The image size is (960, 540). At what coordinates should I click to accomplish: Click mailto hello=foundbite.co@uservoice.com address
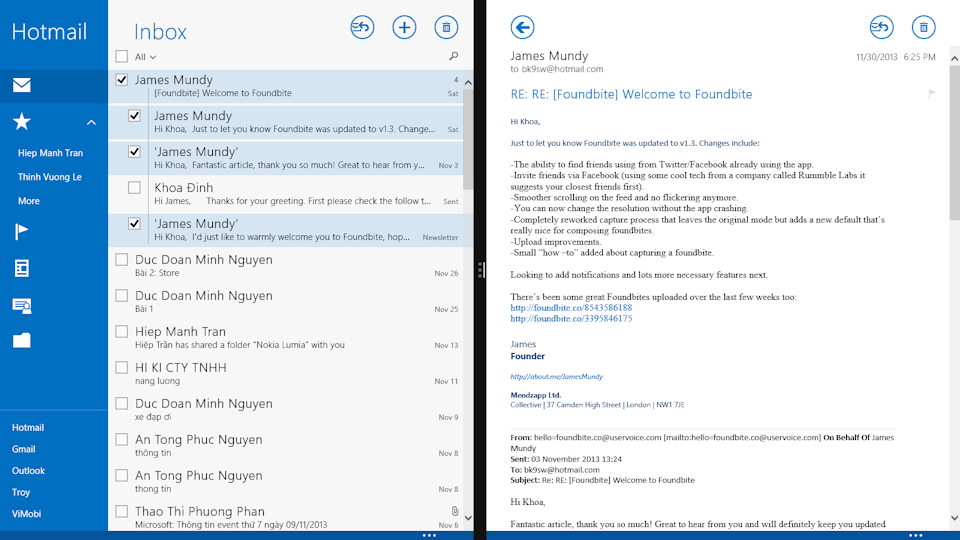pyautogui.click(x=742, y=437)
